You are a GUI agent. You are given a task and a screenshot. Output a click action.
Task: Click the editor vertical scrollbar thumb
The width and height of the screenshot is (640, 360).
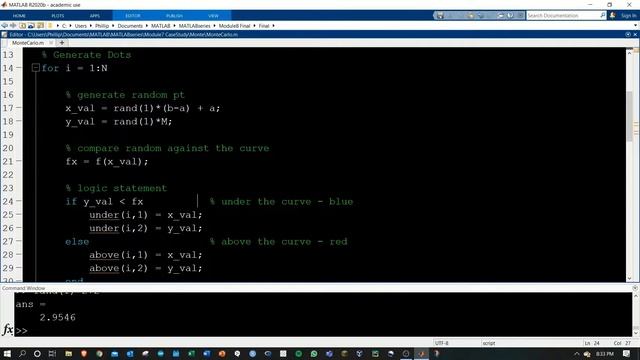[629, 116]
